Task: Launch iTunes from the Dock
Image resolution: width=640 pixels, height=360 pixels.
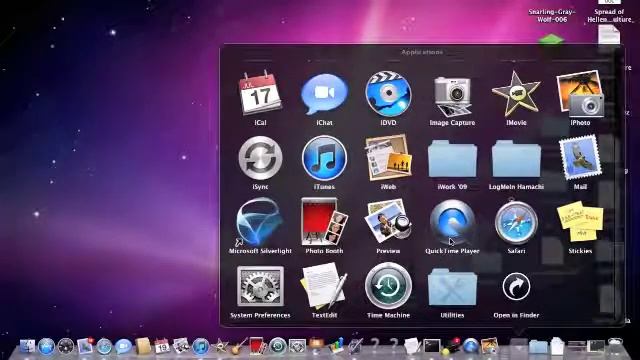Action: coord(200,346)
